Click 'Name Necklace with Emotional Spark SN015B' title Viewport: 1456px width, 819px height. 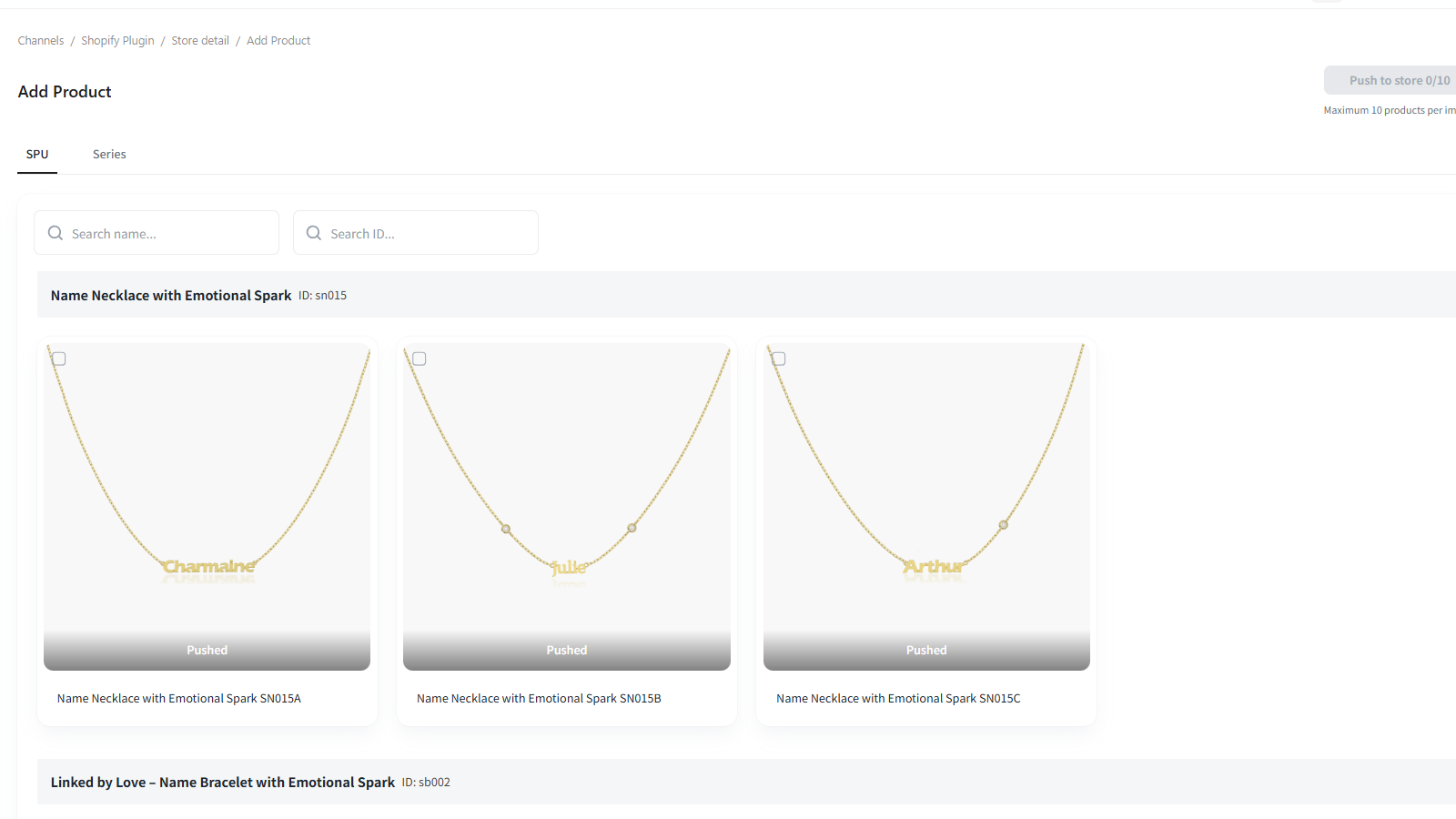click(x=539, y=698)
